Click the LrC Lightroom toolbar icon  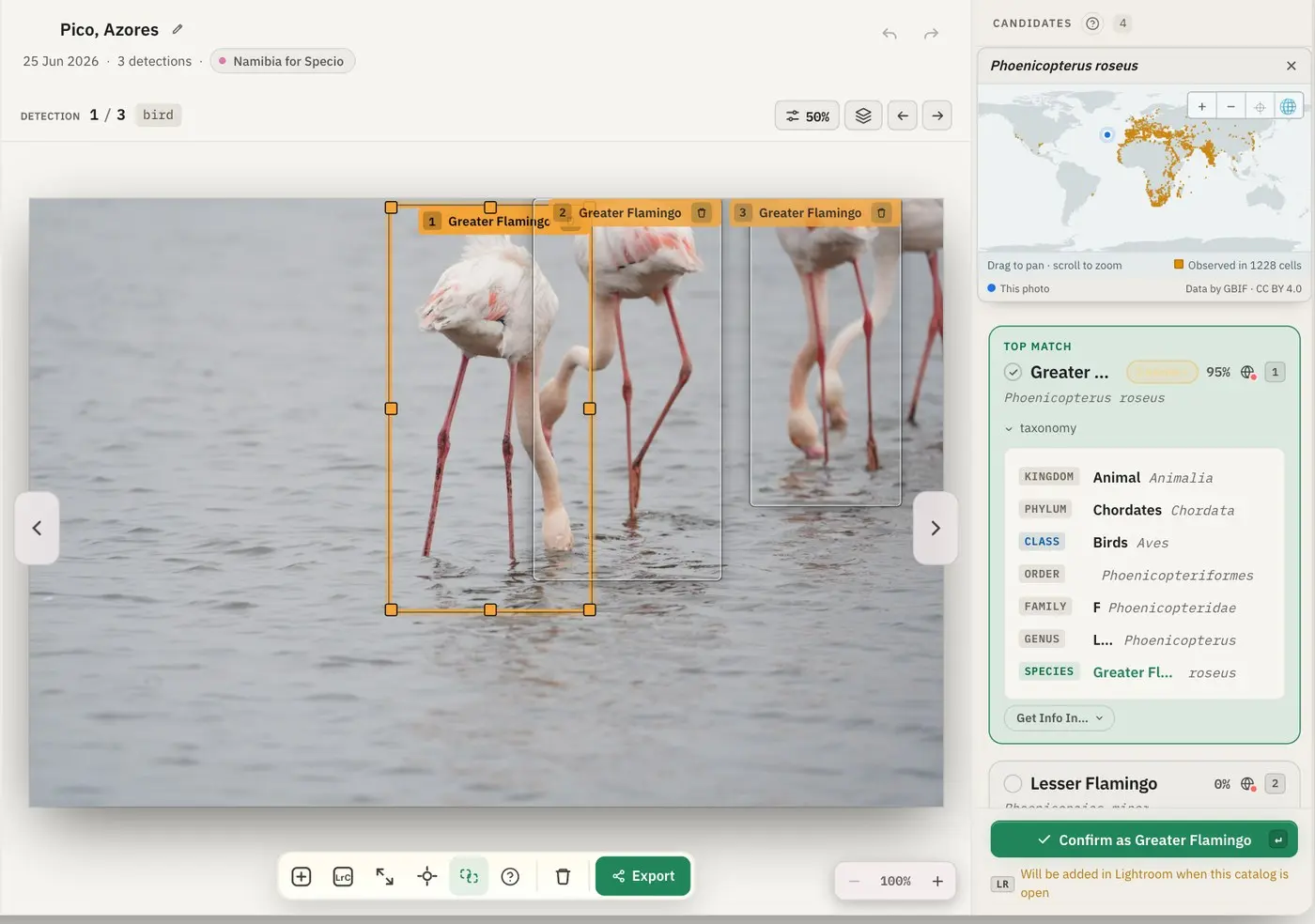(343, 876)
